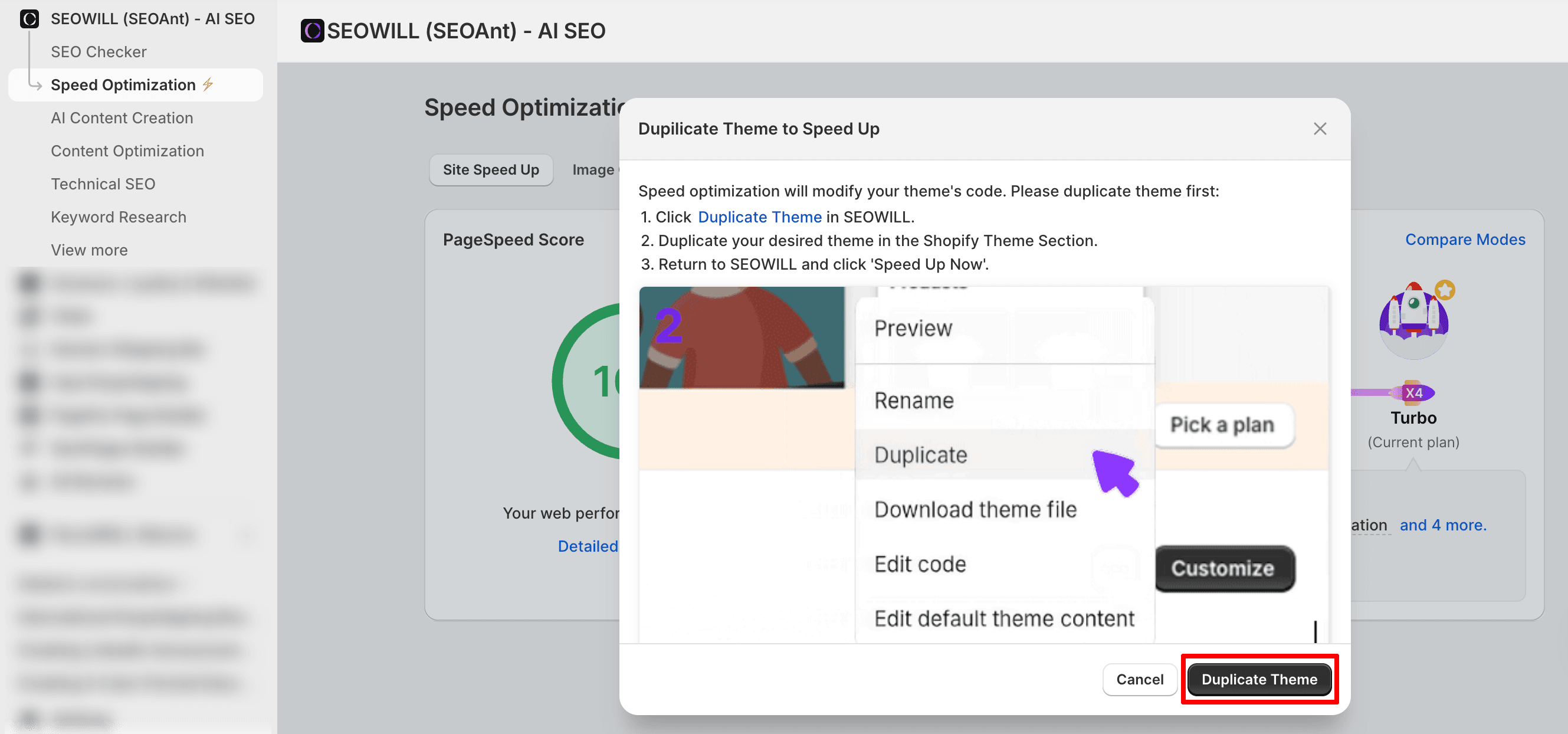Click the lightning bolt beside Speed Optimization

208,84
